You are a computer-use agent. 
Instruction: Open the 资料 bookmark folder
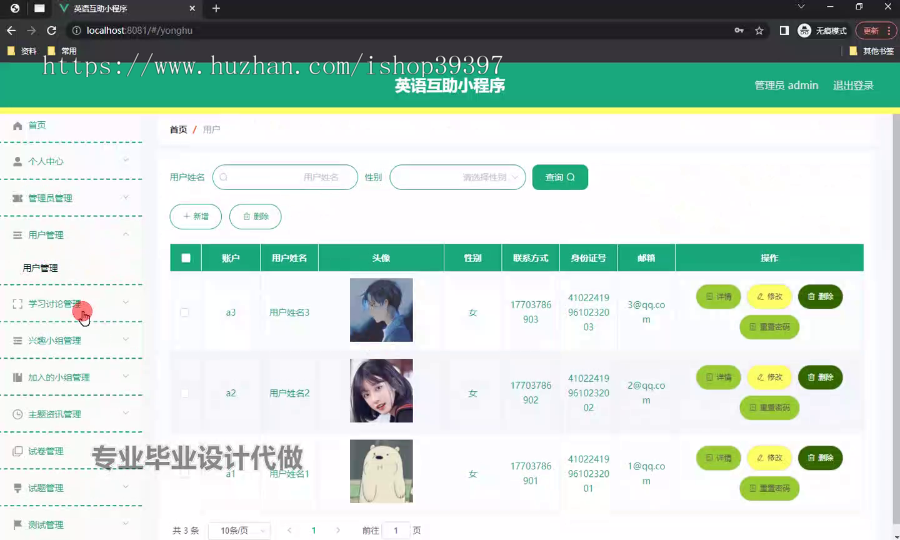click(x=22, y=51)
